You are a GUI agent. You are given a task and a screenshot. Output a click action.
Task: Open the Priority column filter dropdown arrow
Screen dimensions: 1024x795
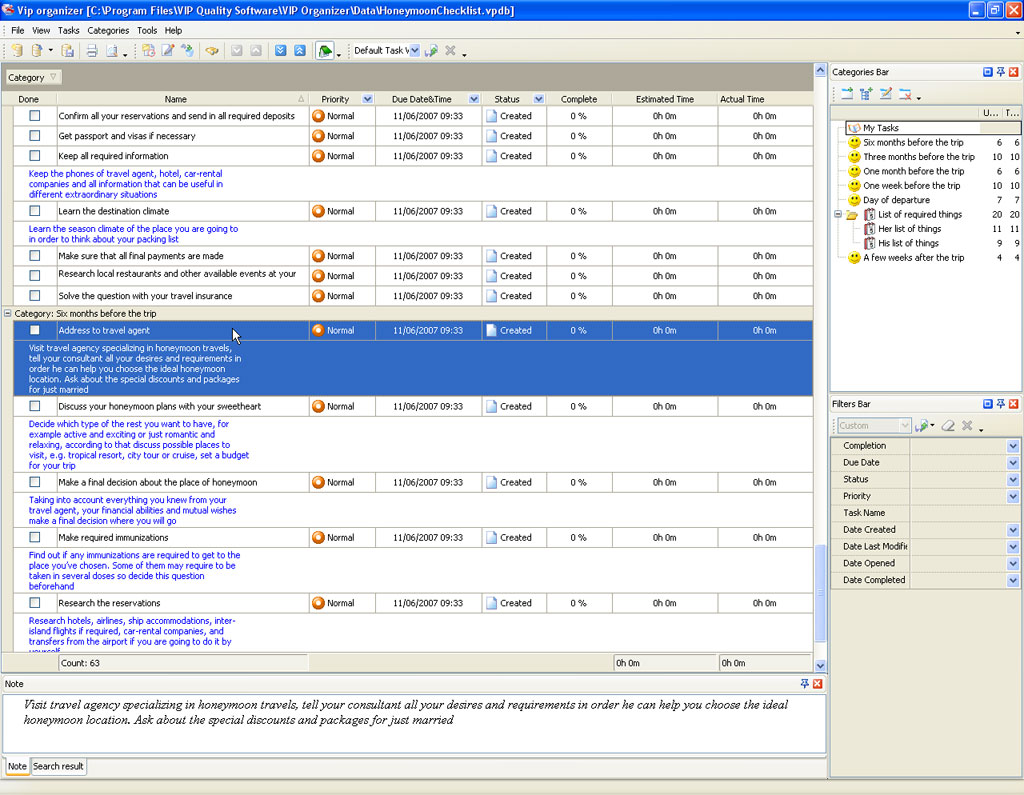point(367,99)
